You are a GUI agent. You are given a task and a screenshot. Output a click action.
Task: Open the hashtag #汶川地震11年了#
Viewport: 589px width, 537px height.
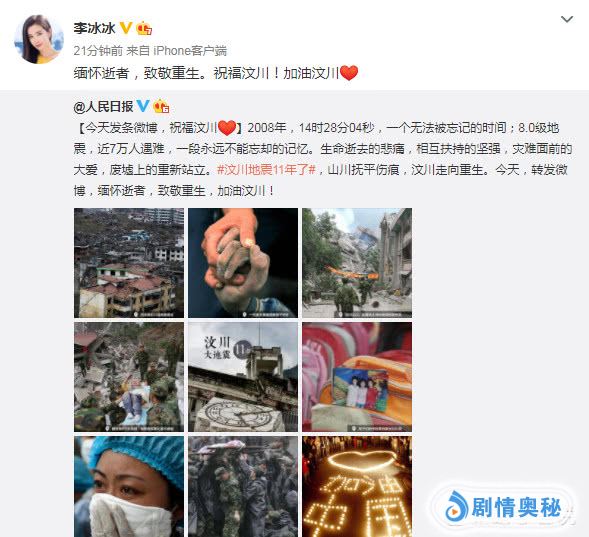[266, 170]
